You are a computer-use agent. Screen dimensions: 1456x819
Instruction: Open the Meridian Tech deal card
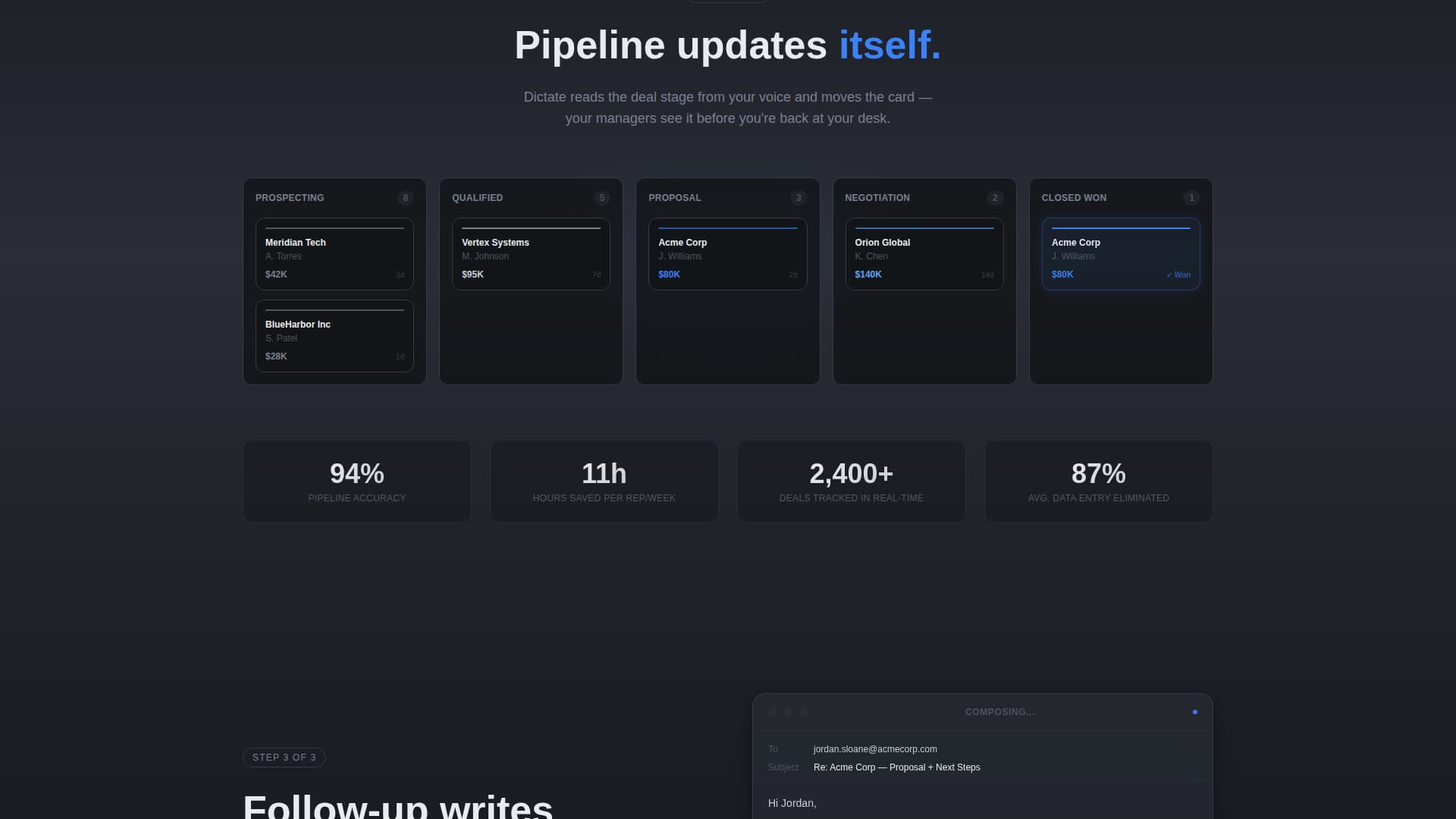tap(334, 254)
